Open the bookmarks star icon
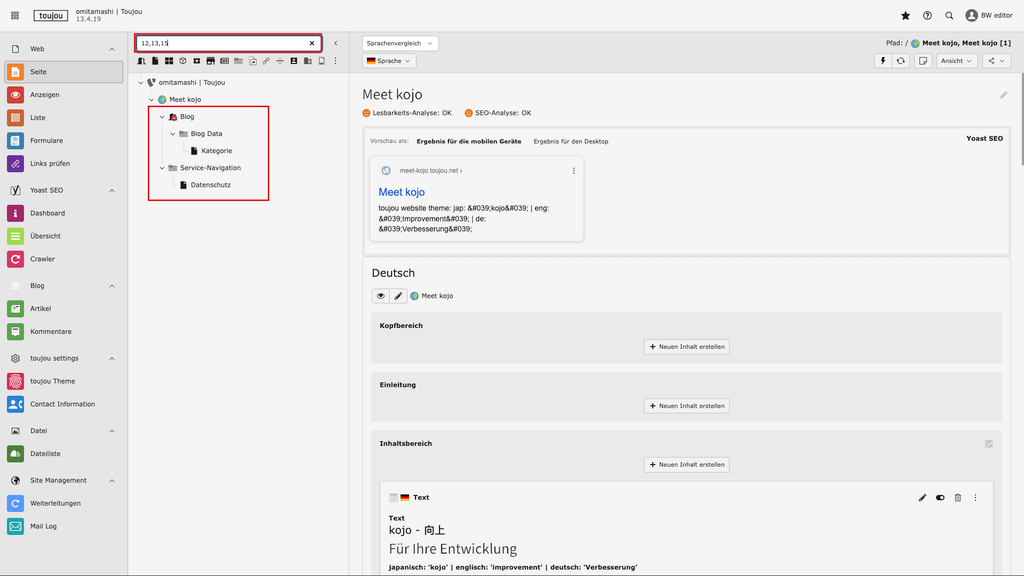The width and height of the screenshot is (1024, 576). pos(905,16)
